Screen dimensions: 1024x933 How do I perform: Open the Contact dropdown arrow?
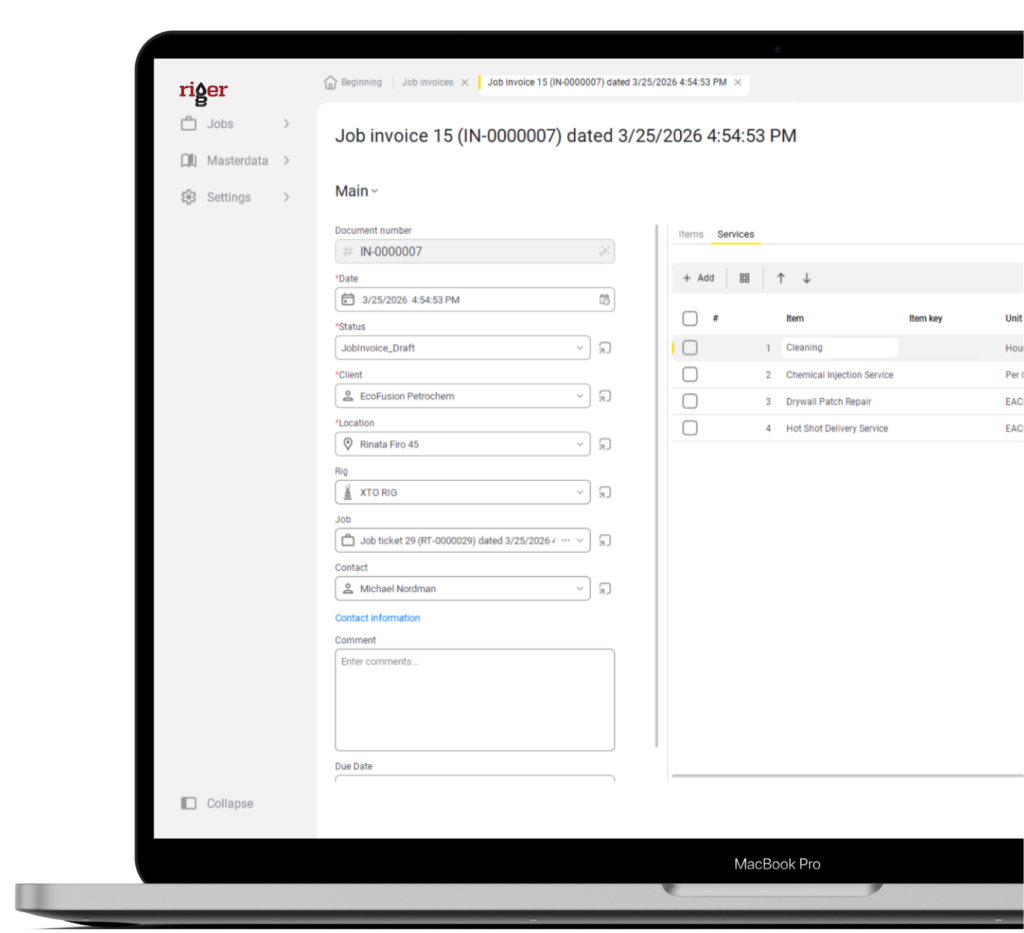[580, 589]
